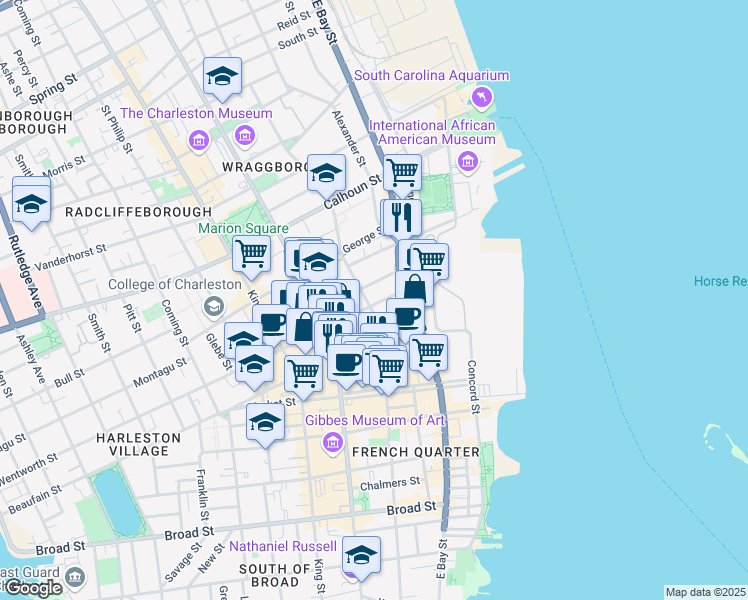Viewport: 748px width, 600px height.
Task: Click the Nathaniel Russell label
Action: (283, 547)
